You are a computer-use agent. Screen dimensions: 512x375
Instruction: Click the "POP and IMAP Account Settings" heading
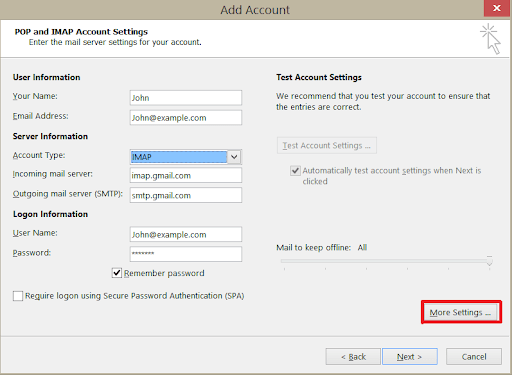[x=81, y=32]
